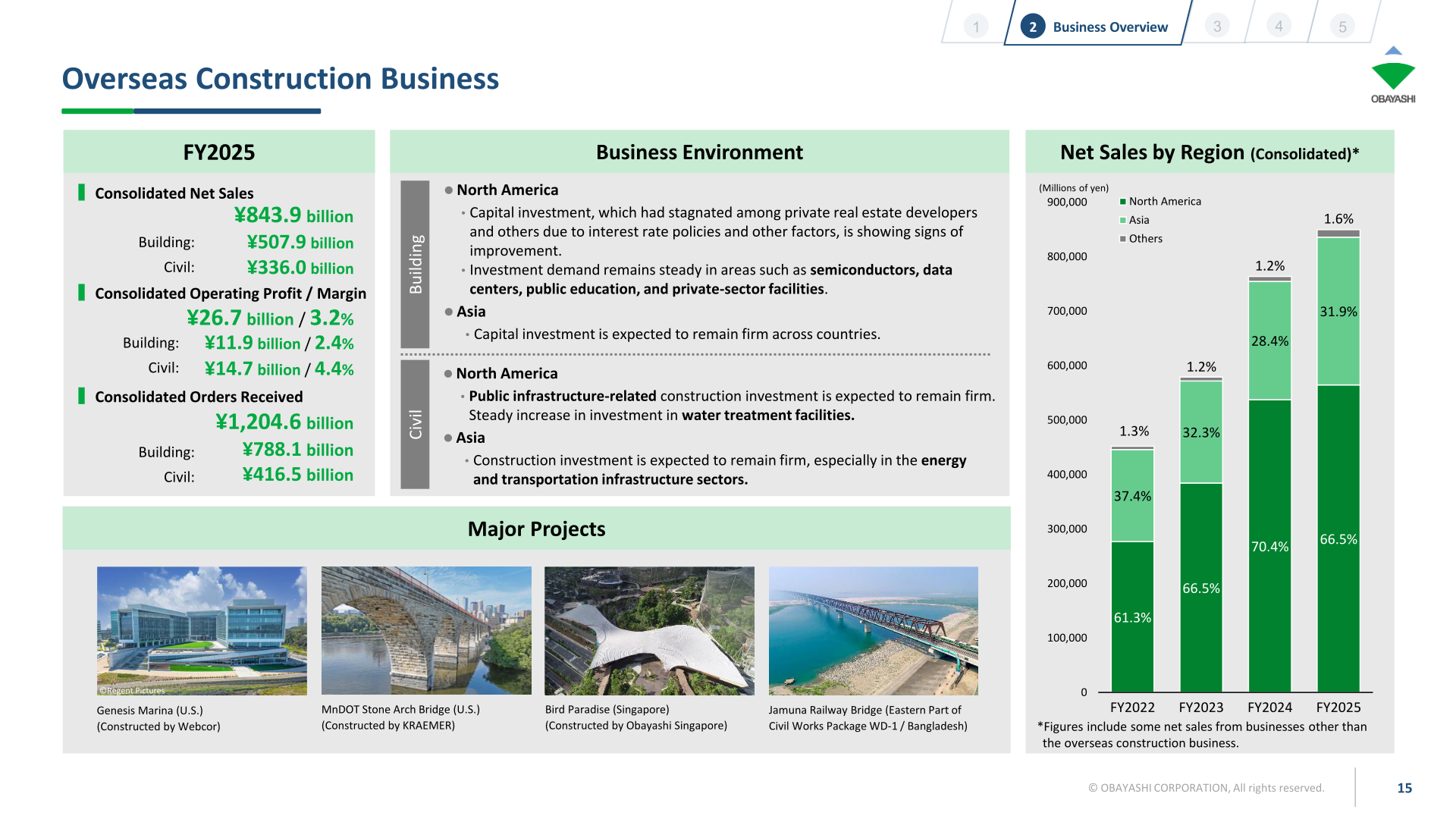The height and width of the screenshot is (819, 1456).
Task: Select the ¥336.0 billion civil sales value
Action: pos(300,268)
